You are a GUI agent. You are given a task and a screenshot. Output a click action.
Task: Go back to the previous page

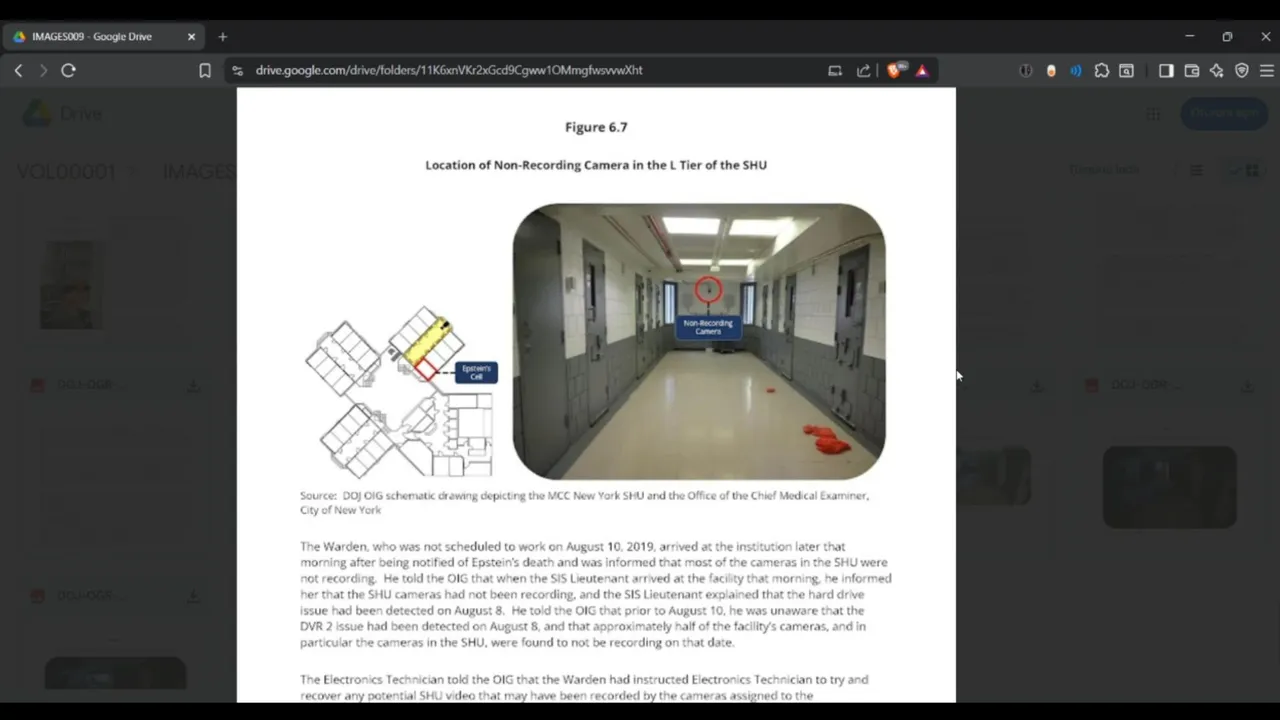(18, 70)
